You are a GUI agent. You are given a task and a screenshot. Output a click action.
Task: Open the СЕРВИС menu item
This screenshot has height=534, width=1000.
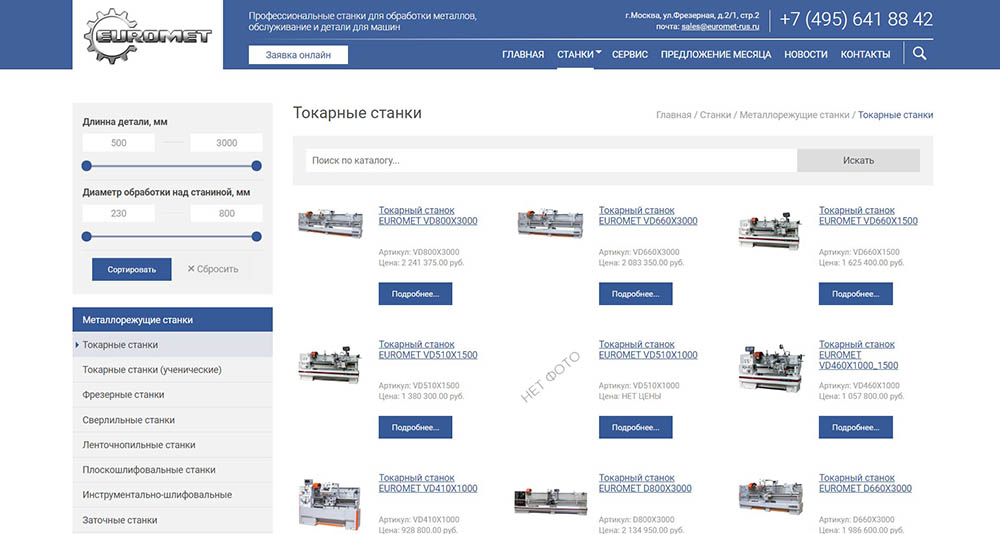[629, 55]
